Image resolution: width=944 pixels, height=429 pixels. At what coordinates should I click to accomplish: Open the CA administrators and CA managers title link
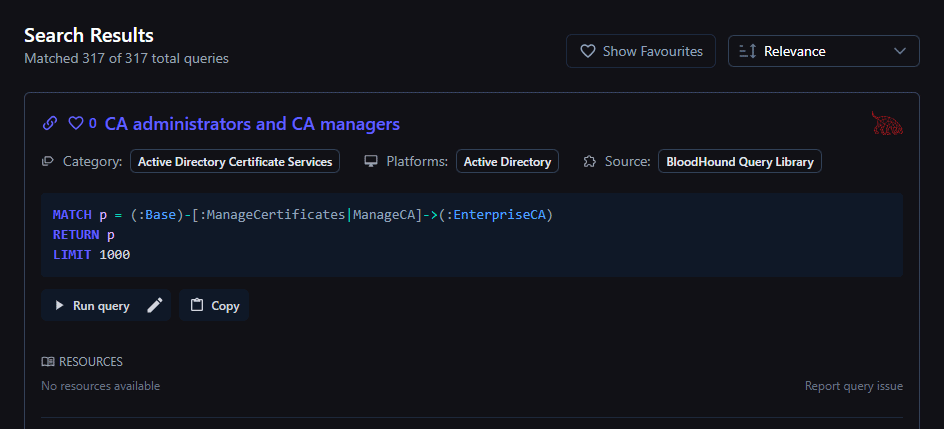point(252,124)
